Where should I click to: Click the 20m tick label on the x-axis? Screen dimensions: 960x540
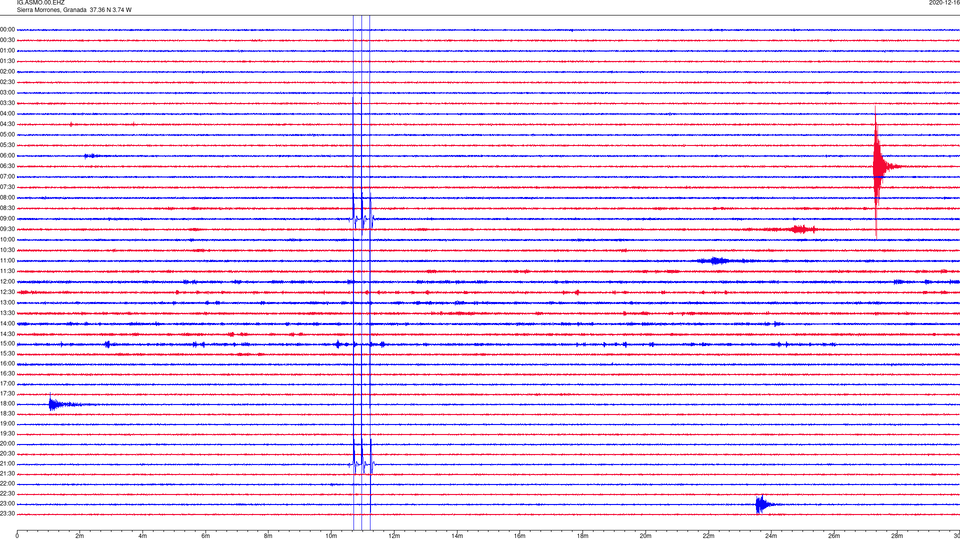[x=645, y=536]
